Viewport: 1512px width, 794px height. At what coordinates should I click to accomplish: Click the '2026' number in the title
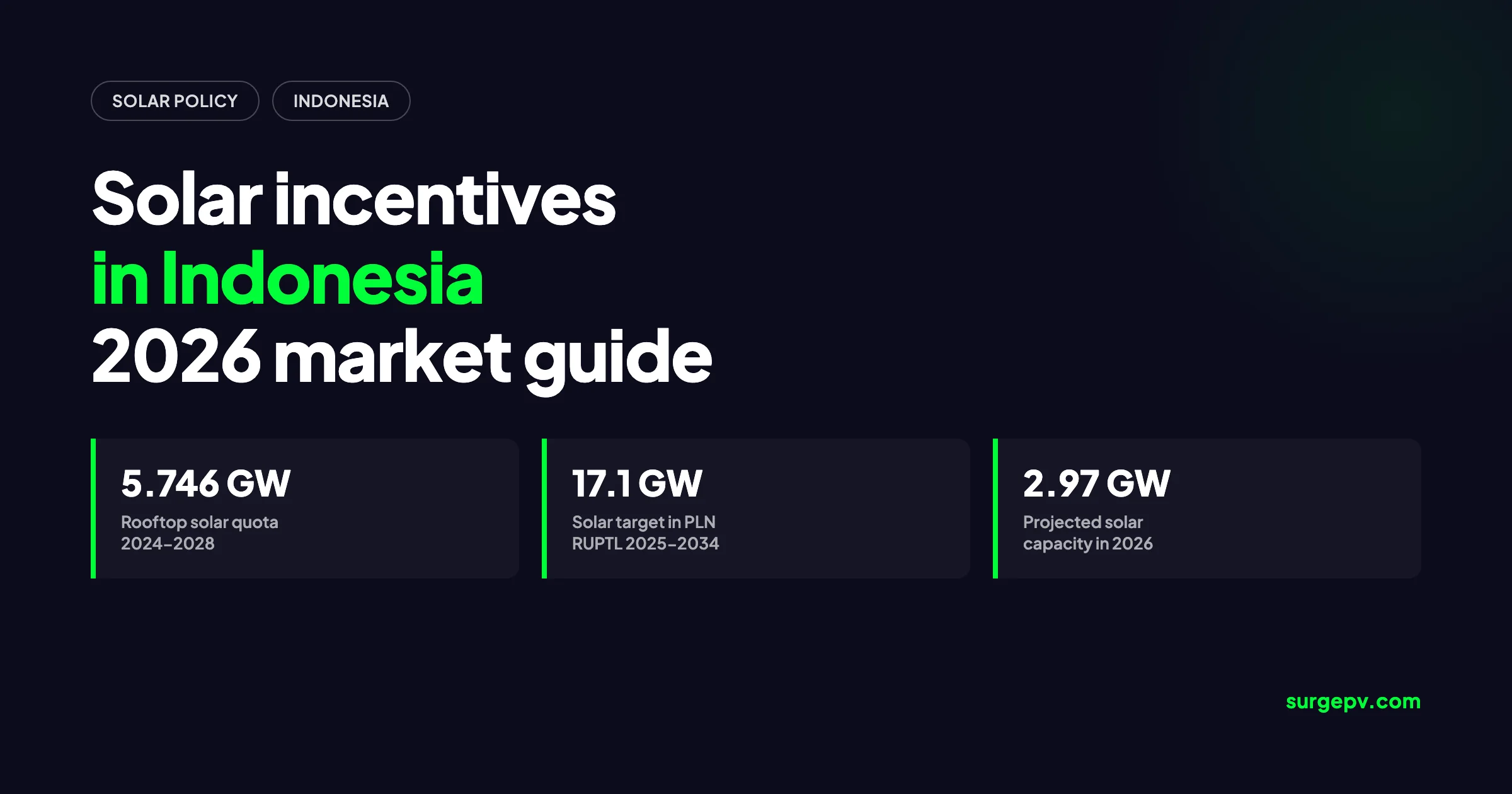(176, 357)
